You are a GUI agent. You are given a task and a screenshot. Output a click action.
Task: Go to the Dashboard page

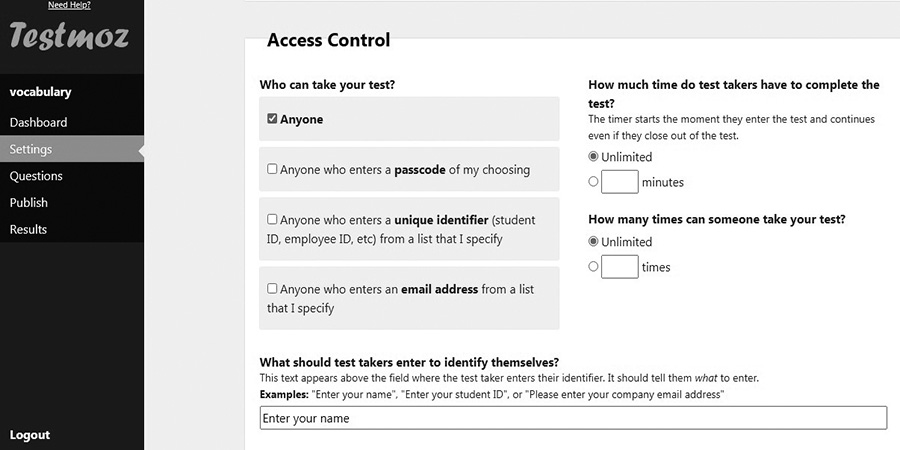pos(38,122)
